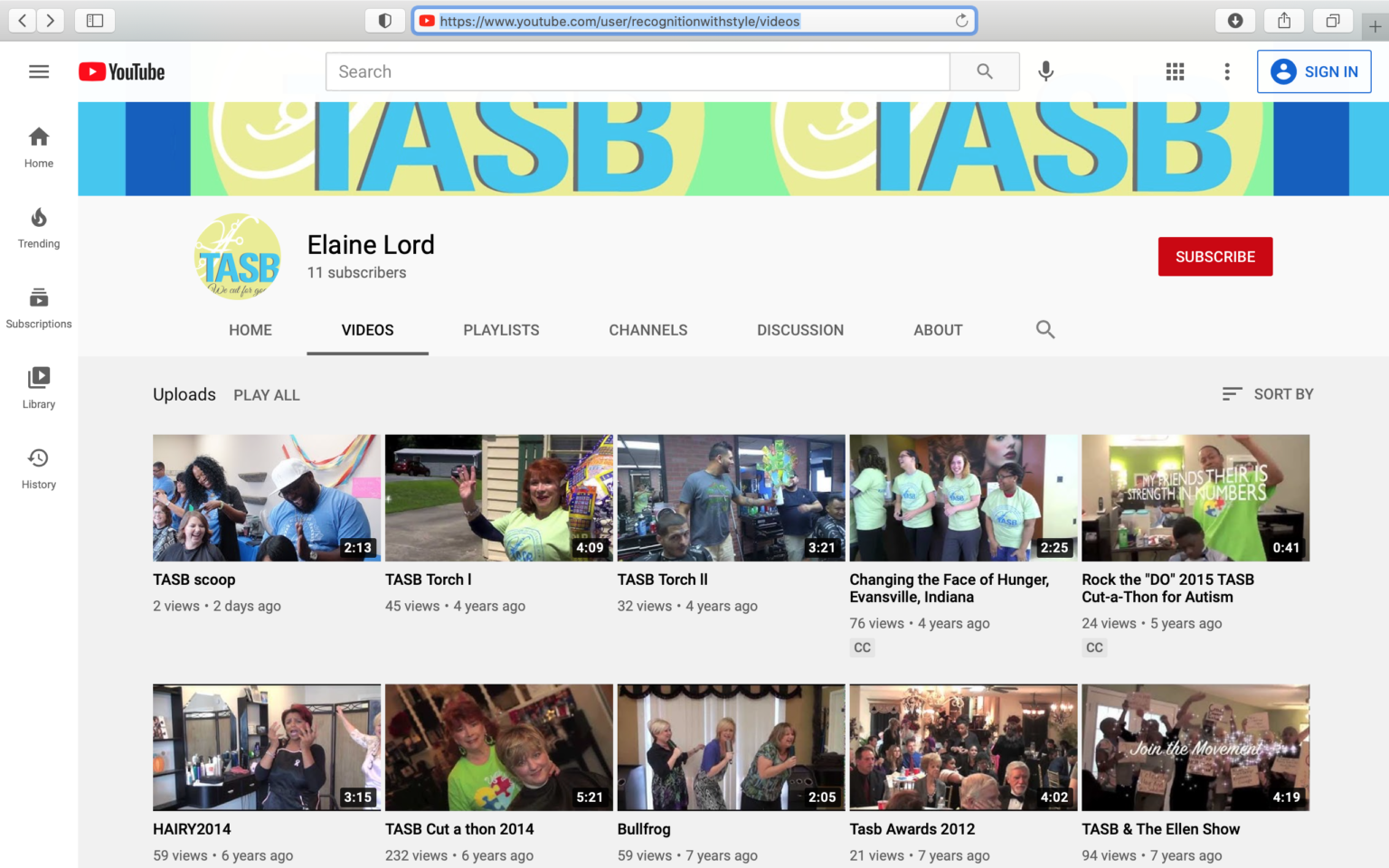Open the YouTube apps grid
Viewport: 1389px width, 868px height.
point(1175,71)
